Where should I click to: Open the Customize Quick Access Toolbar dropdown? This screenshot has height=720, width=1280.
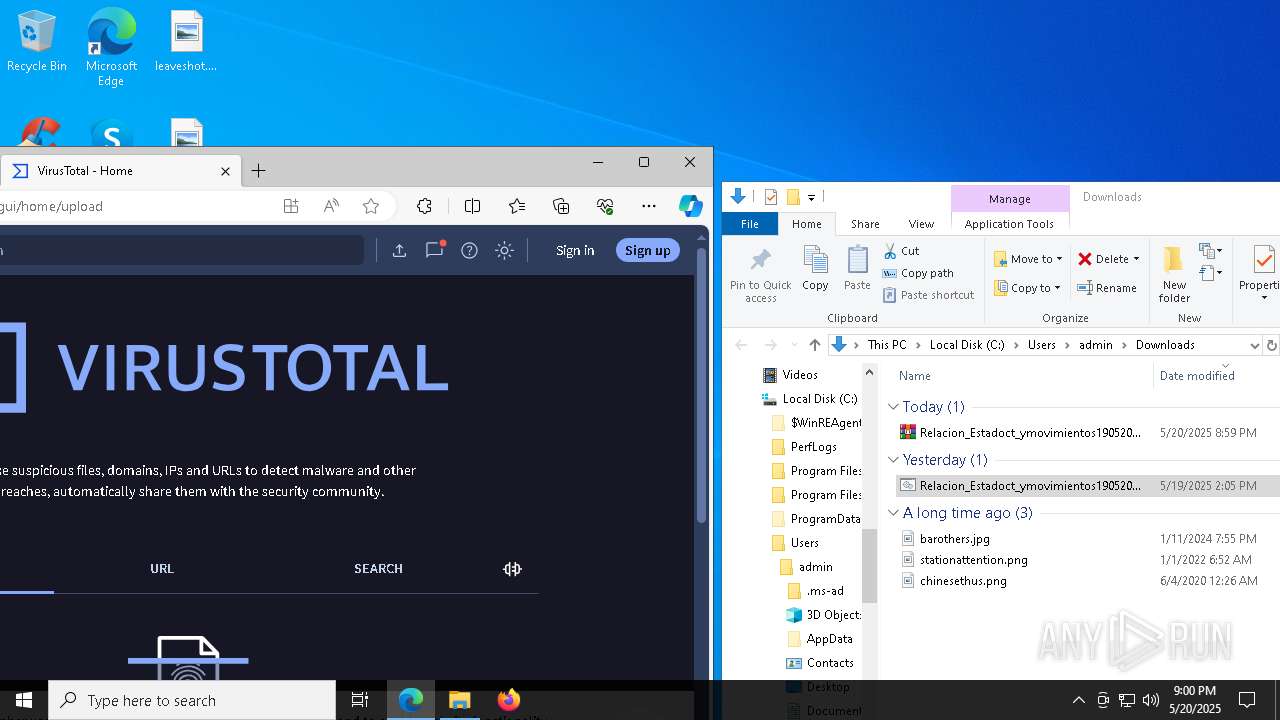click(x=811, y=197)
